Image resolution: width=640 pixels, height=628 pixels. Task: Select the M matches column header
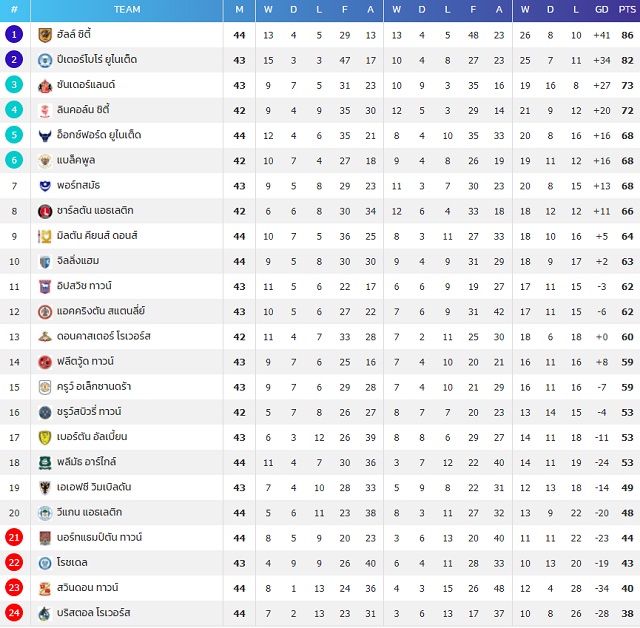click(239, 9)
